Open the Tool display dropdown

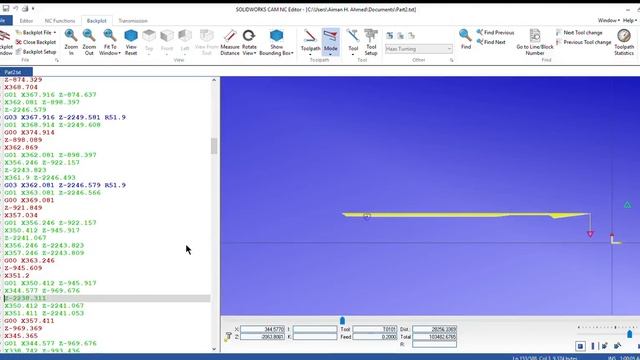[353, 51]
